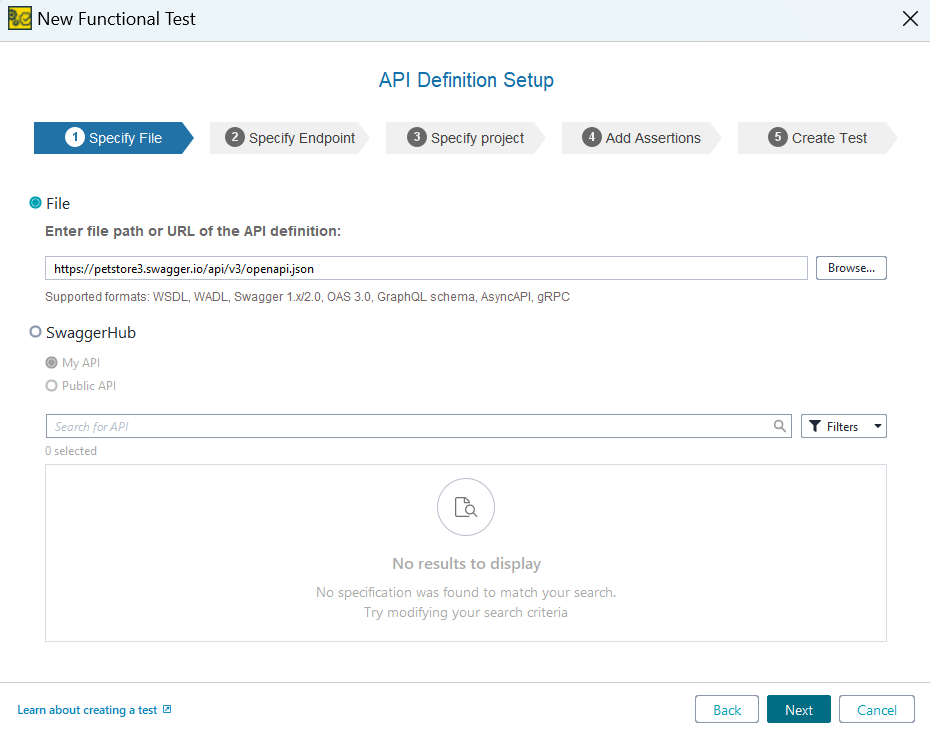Open the Filters dropdown

pyautogui.click(x=877, y=425)
